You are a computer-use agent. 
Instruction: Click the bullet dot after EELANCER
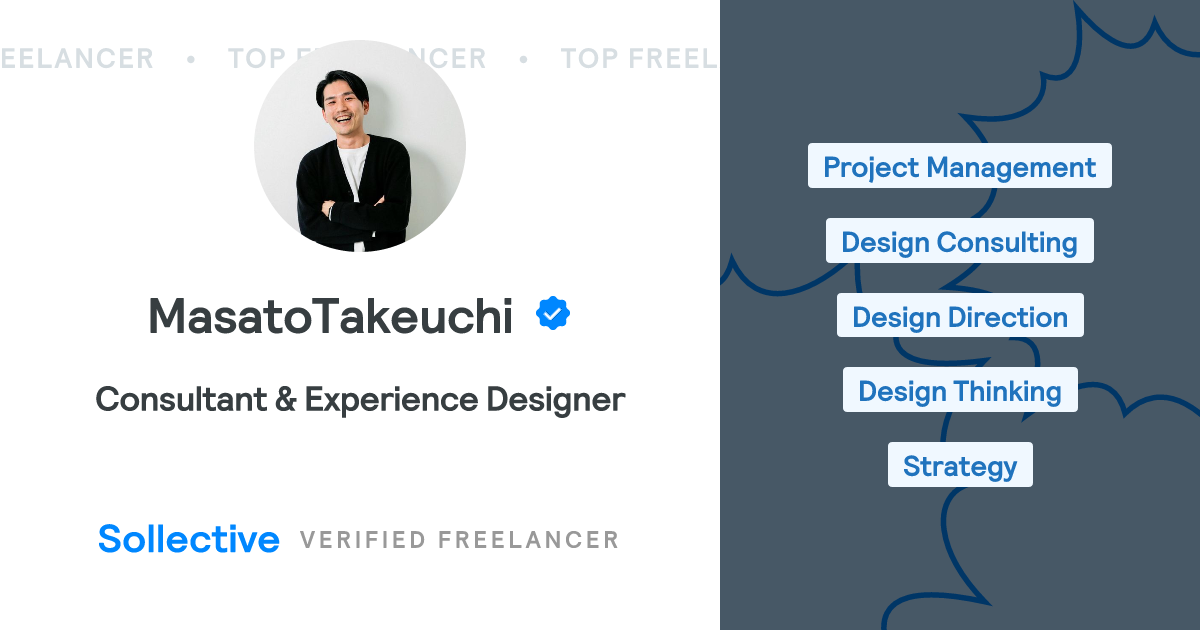190,59
